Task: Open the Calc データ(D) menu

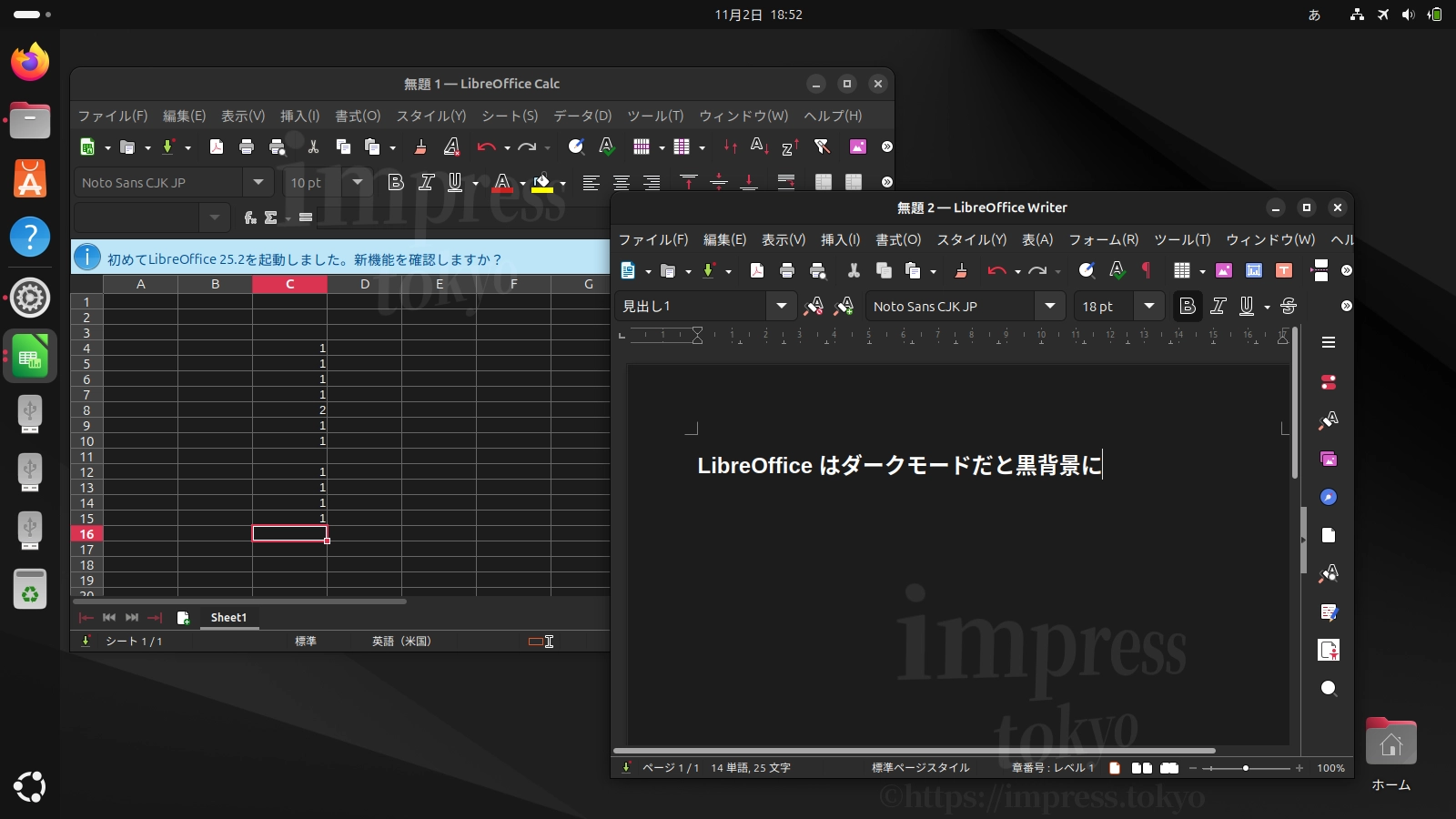Action: coord(582,116)
